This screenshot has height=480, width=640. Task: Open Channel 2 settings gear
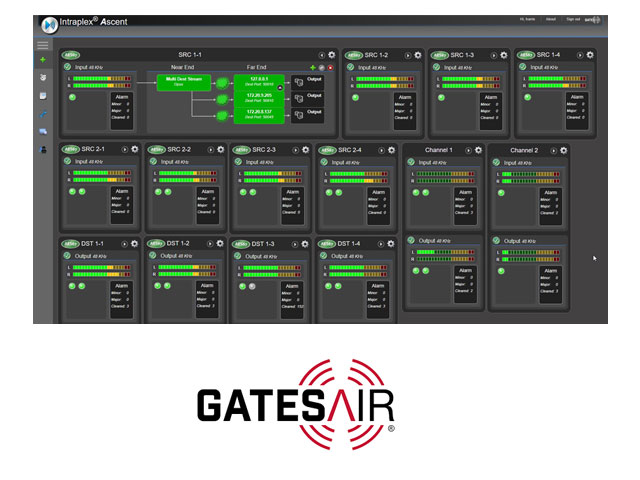[x=564, y=150]
